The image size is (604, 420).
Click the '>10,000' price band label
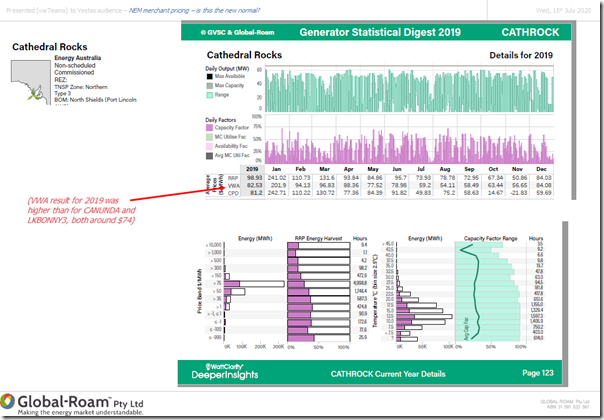point(214,245)
